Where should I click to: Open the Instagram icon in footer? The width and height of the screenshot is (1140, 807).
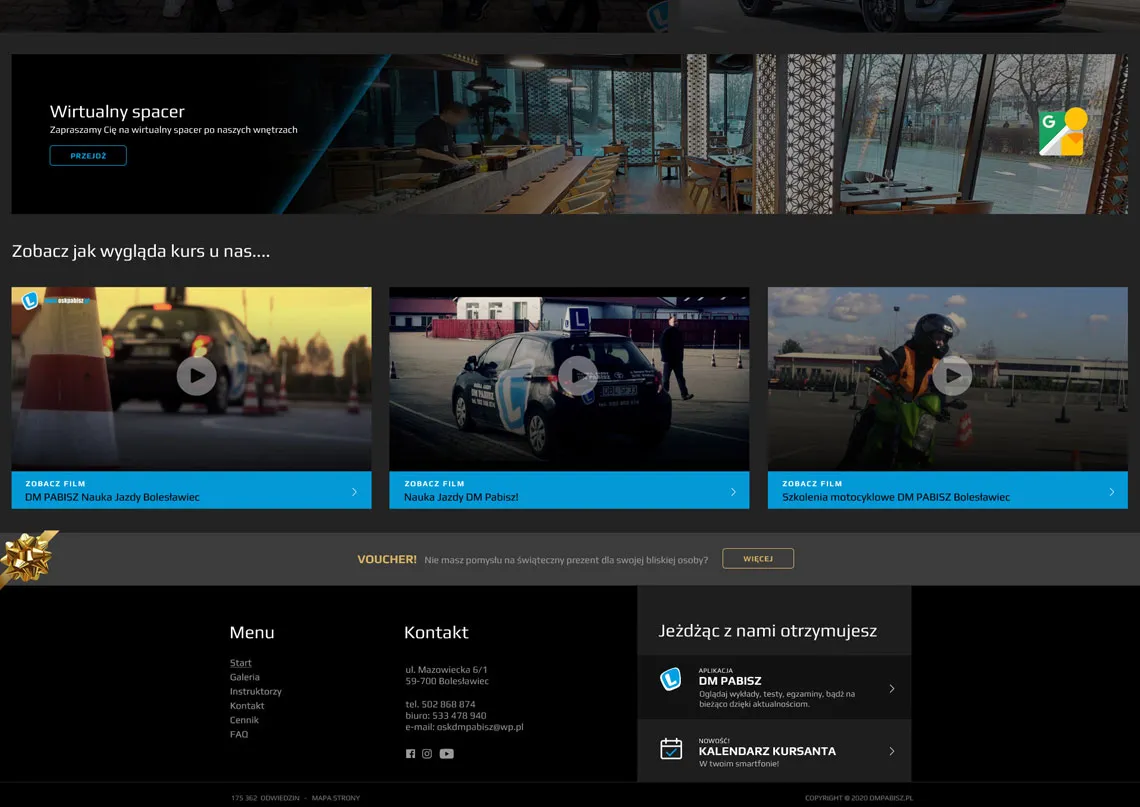427,754
